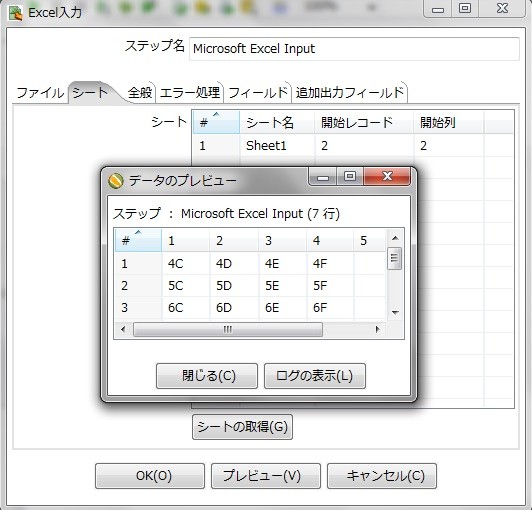The image size is (532, 510).
Task: Click preview column header 4
Action: click(x=330, y=240)
